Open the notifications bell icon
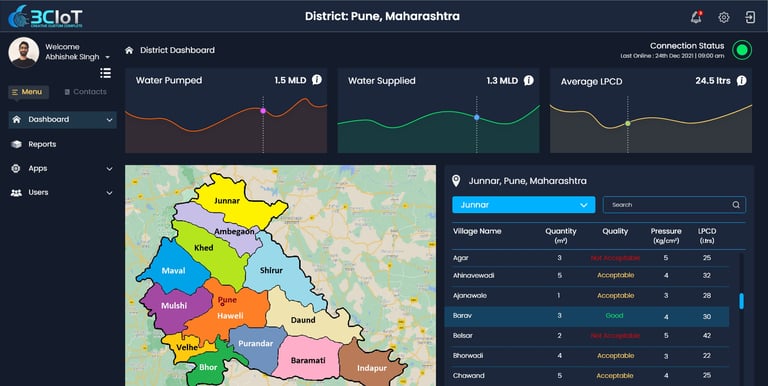The height and width of the screenshot is (386, 768). point(696,17)
